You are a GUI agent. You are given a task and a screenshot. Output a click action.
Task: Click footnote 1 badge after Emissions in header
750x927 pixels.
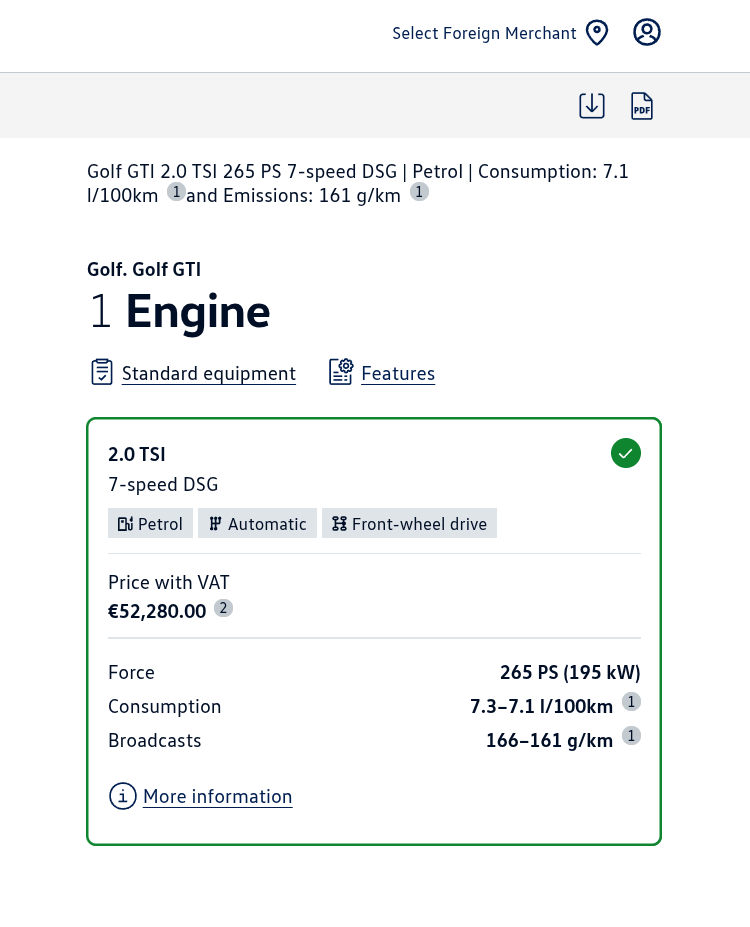pos(419,191)
